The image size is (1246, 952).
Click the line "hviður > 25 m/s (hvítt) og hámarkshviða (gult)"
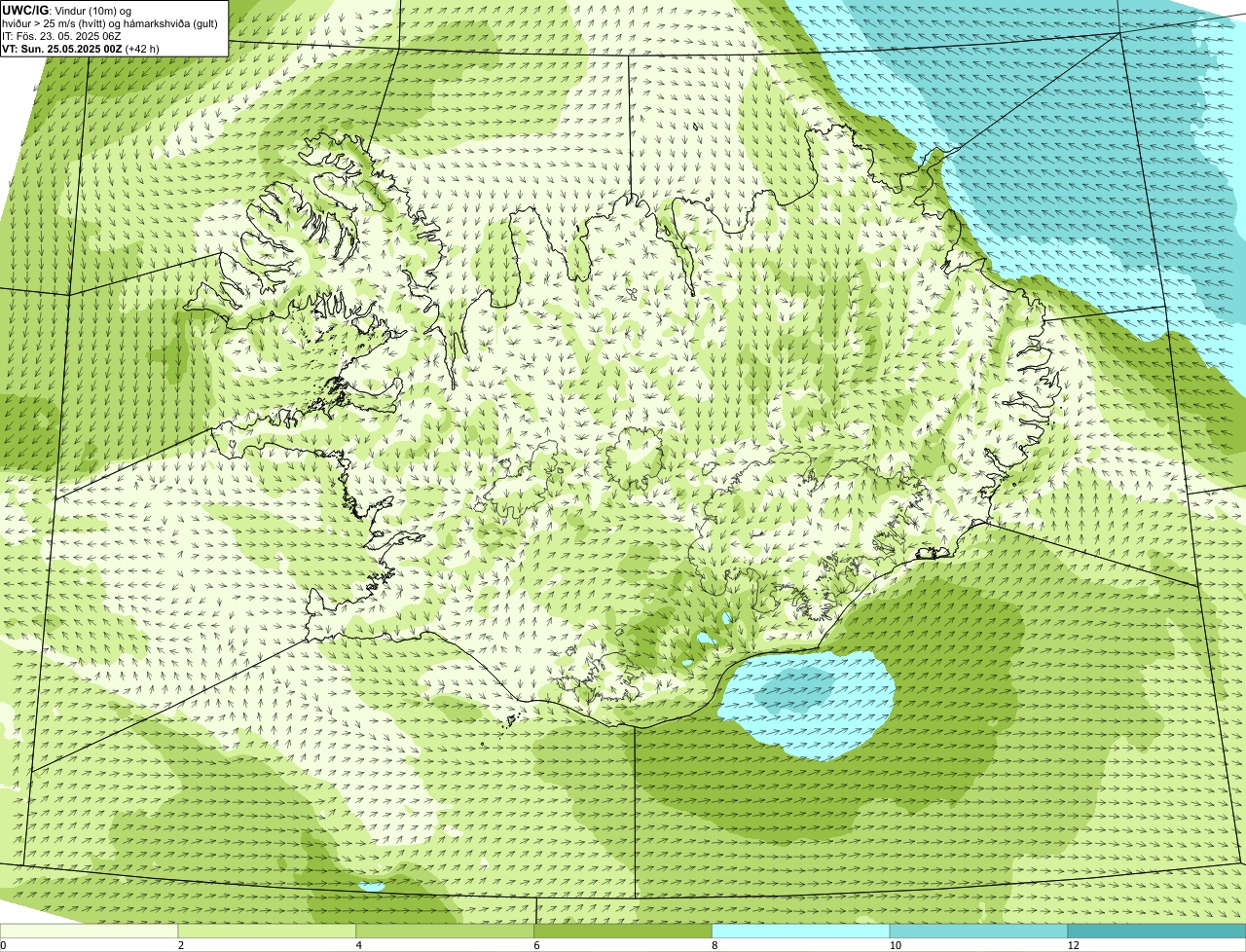pos(110,22)
